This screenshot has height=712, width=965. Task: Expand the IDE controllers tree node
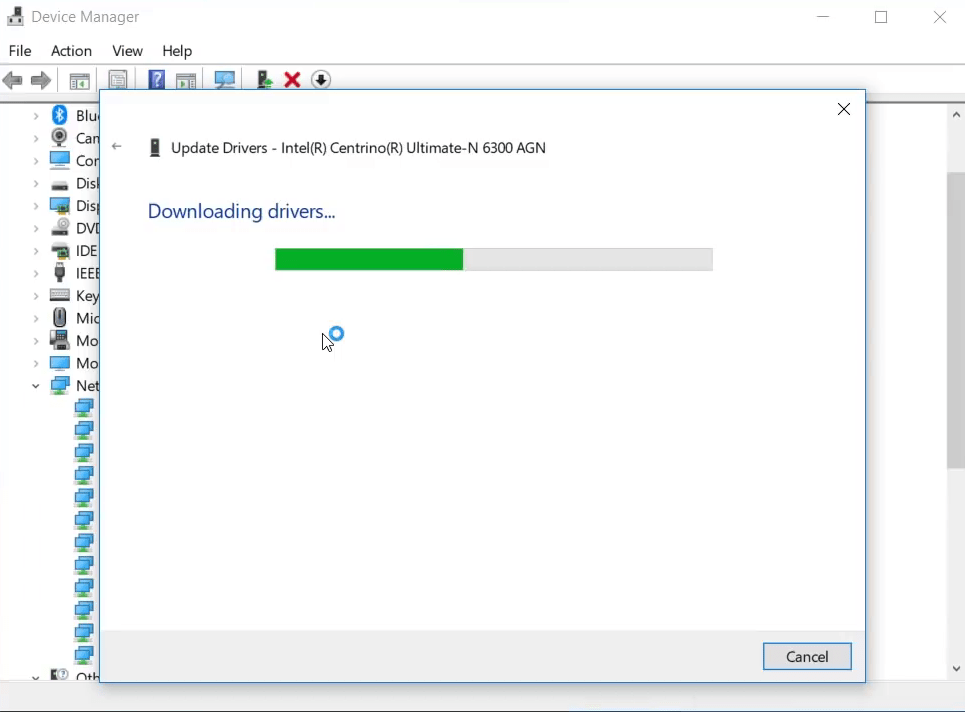pyautogui.click(x=36, y=251)
